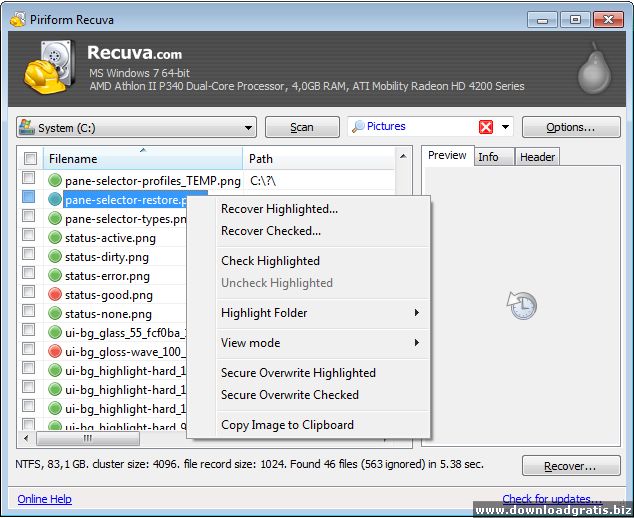The height and width of the screenshot is (518, 634).
Task: Click red status dot of ui-bg_gloss-wave file
Action: click(x=55, y=351)
